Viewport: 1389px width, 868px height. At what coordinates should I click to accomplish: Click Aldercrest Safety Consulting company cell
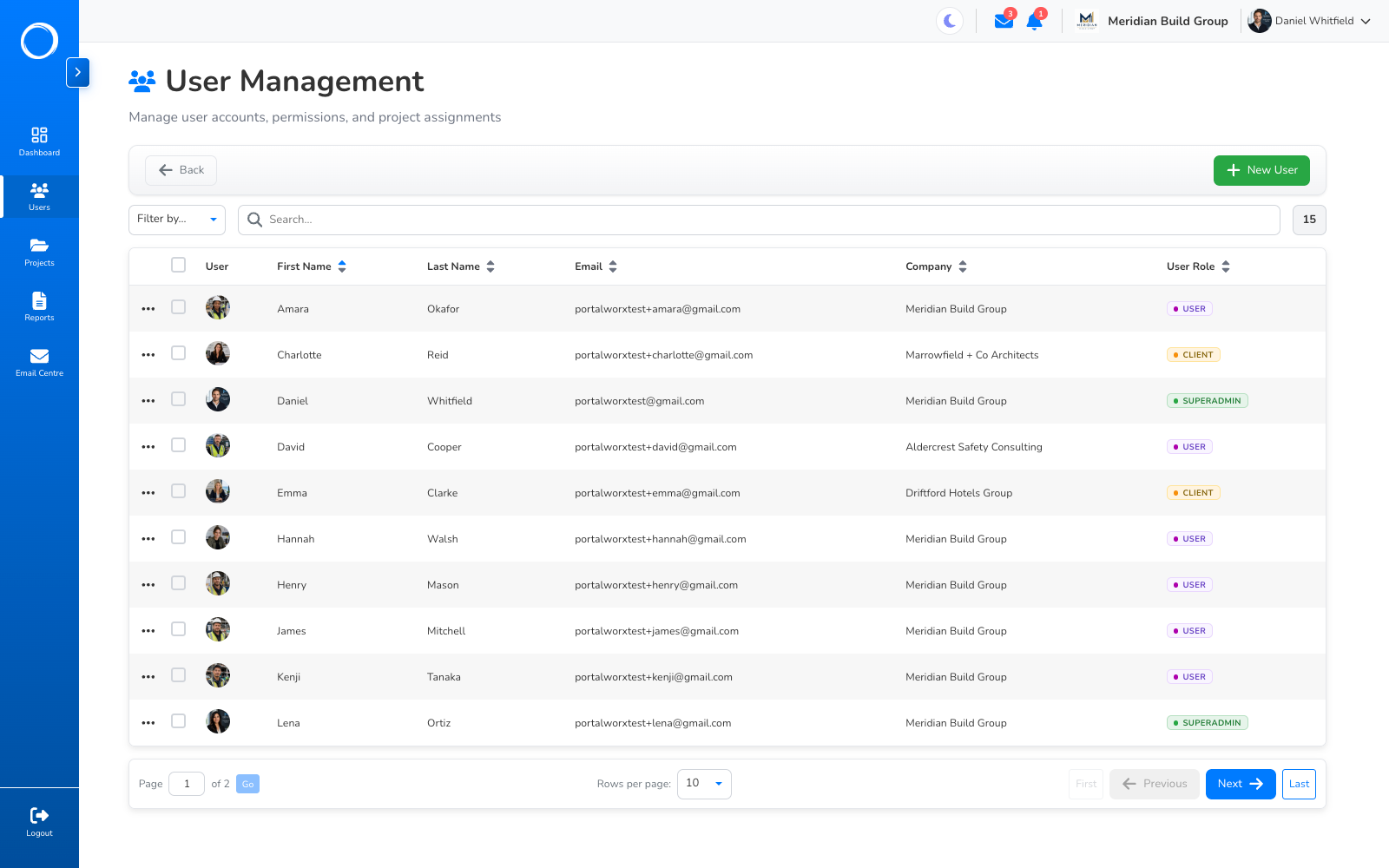pyautogui.click(x=974, y=447)
